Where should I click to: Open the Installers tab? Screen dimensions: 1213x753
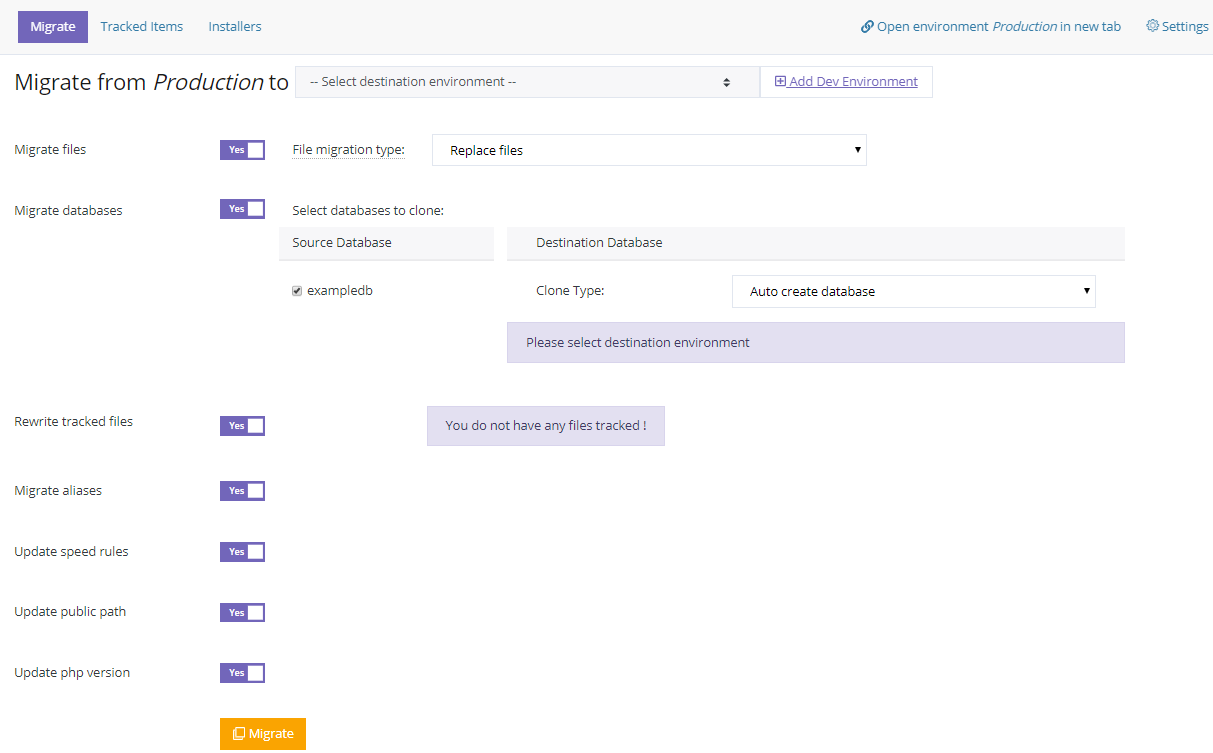[235, 27]
